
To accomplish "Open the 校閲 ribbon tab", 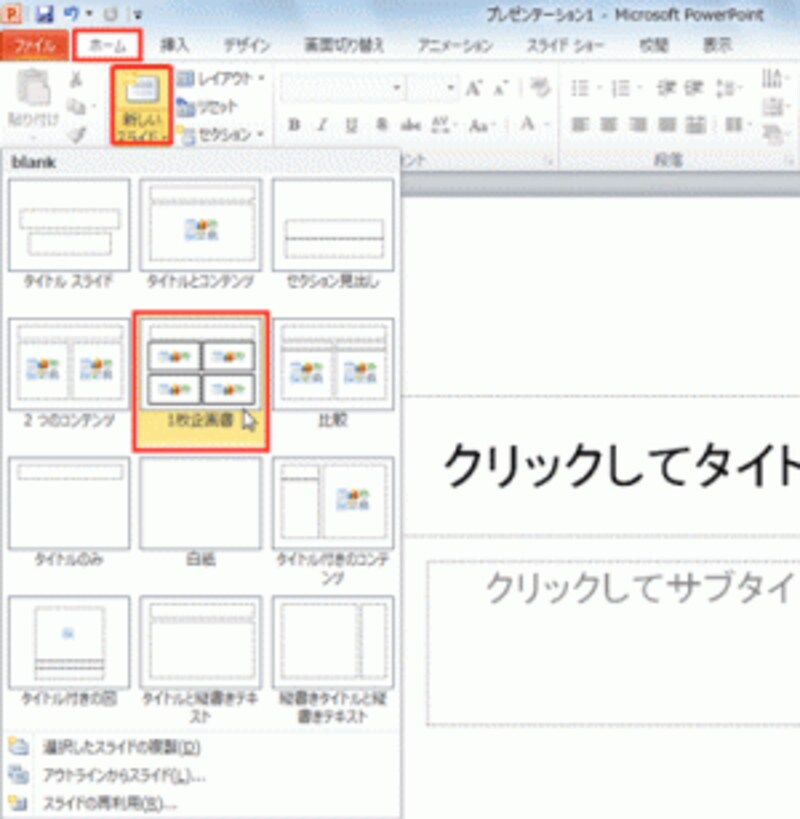I will (x=654, y=45).
